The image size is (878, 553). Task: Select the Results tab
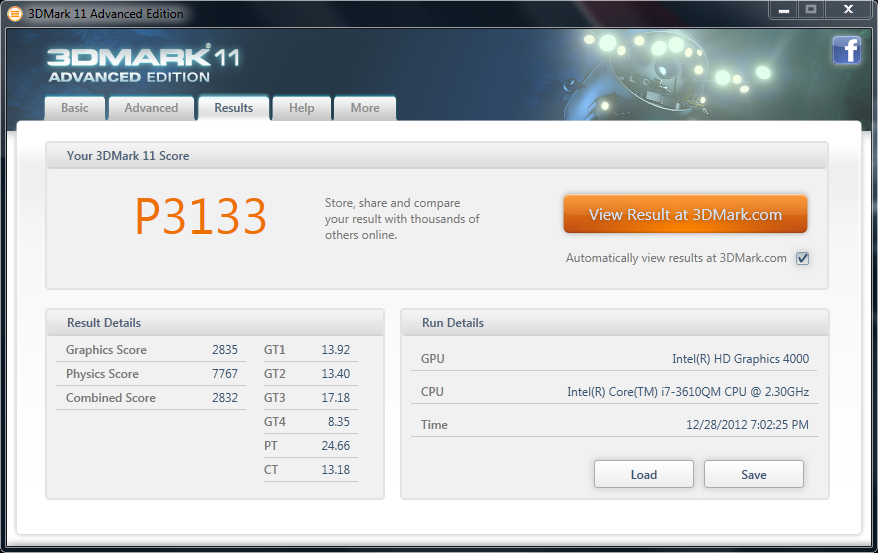233,107
